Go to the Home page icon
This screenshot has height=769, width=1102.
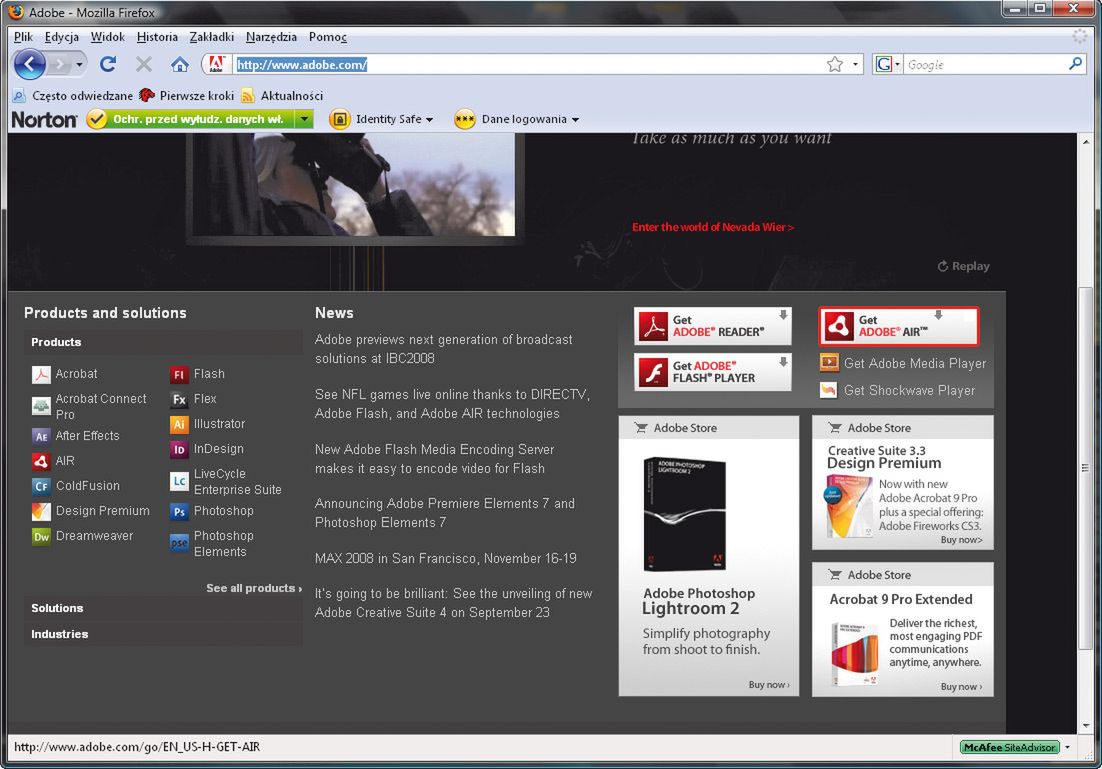(180, 65)
